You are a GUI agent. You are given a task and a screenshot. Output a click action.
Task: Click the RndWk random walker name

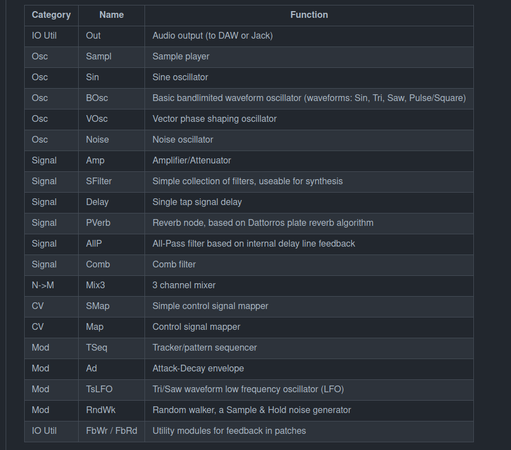(101, 410)
